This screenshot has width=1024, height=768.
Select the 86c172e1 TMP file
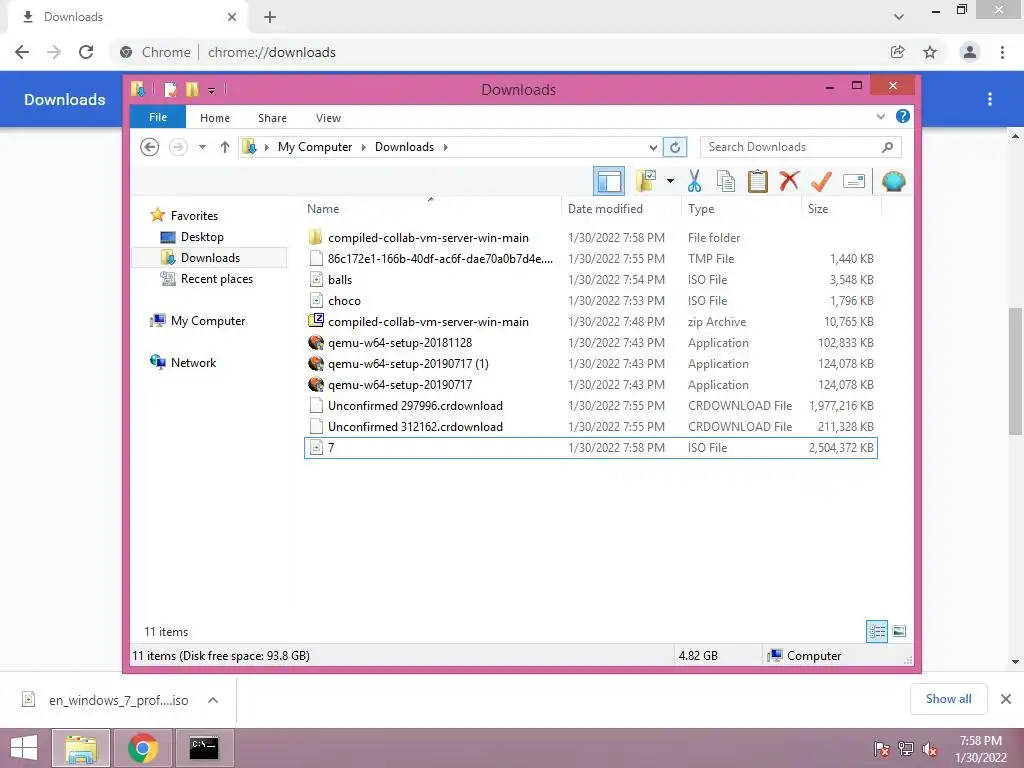click(x=590, y=259)
